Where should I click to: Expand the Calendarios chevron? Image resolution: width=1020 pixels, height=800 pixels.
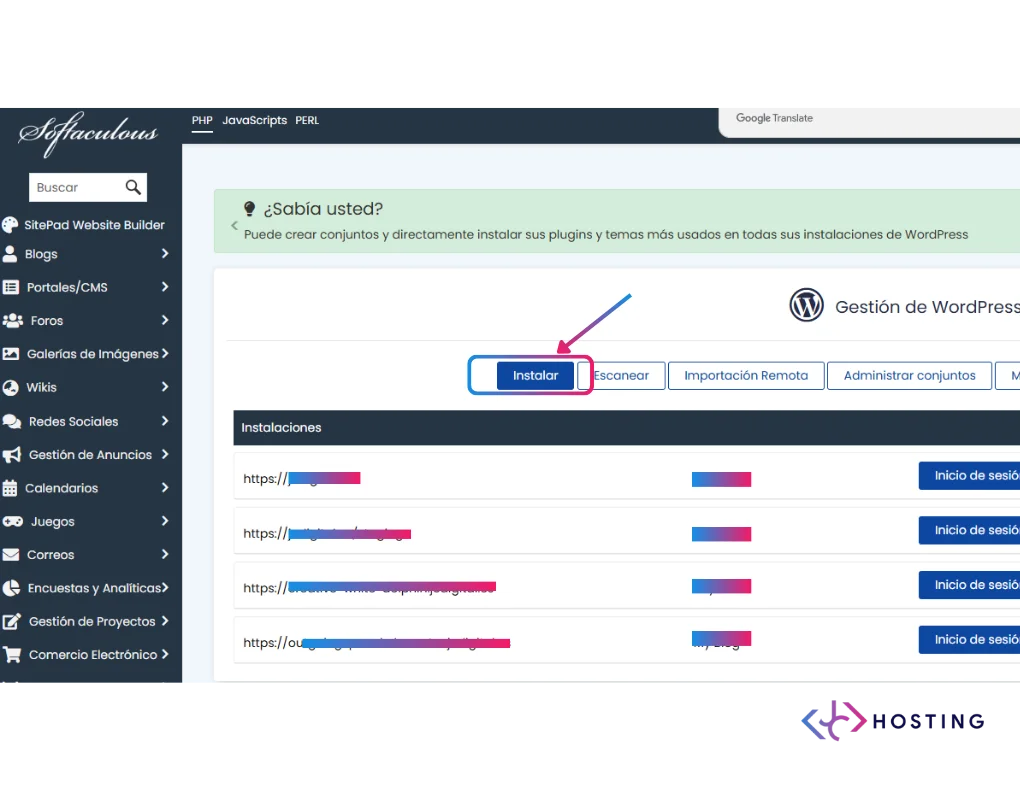pyautogui.click(x=165, y=488)
